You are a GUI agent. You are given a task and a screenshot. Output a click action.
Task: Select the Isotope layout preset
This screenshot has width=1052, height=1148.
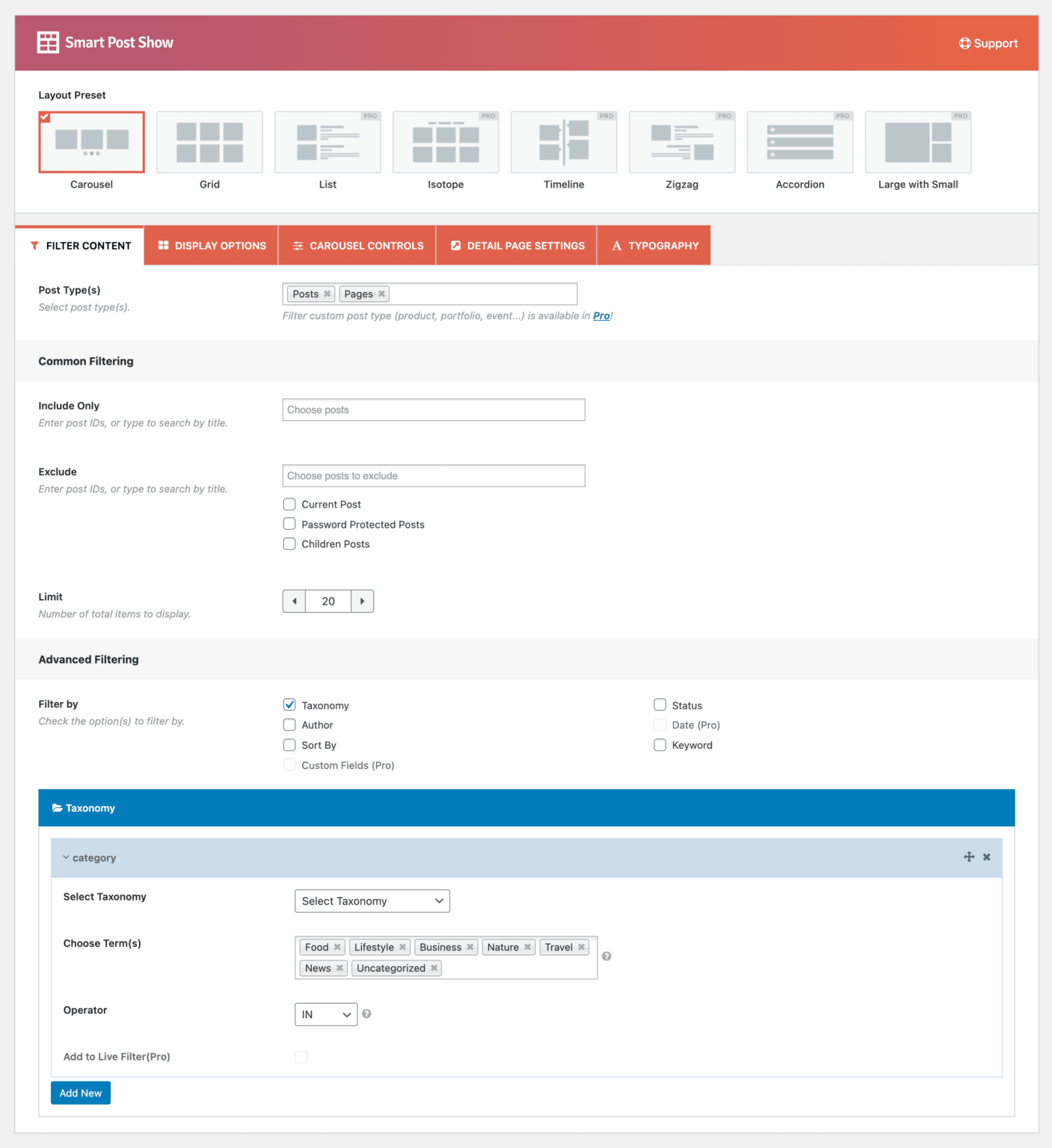click(445, 142)
